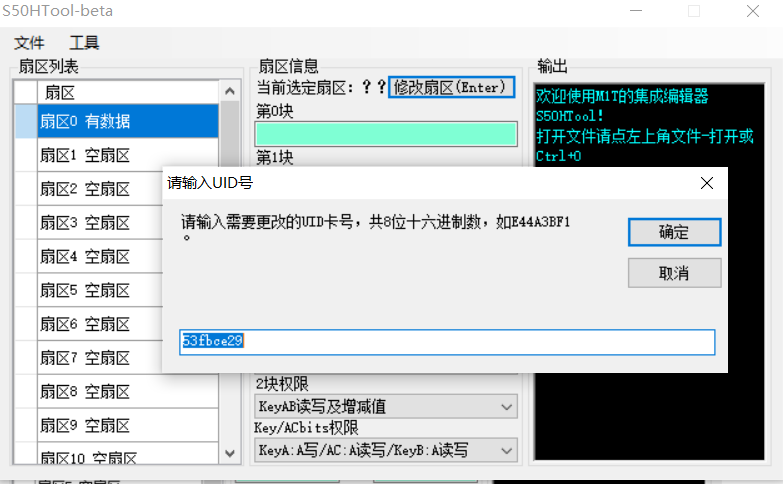This screenshot has height=484, width=783.
Task: Select 扇区6 空扇区 row
Action: [x=100, y=324]
